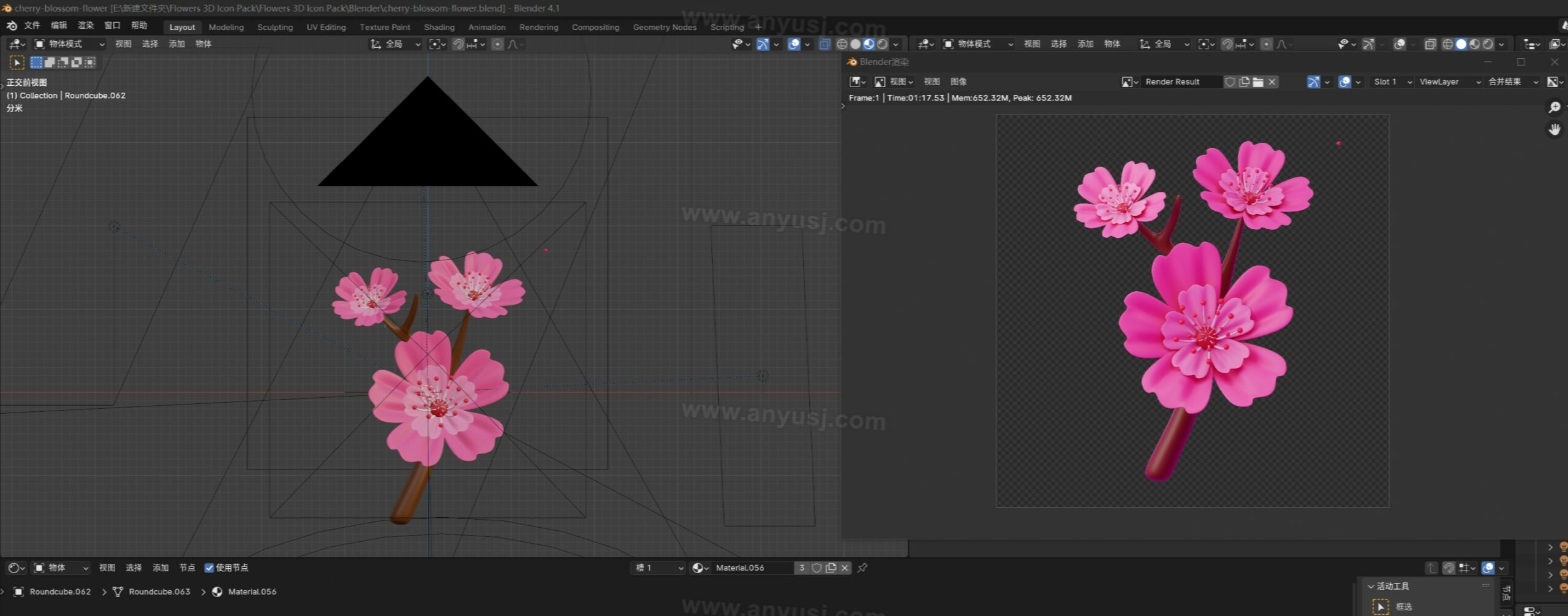Toggle X-ray in left viewport

click(825, 44)
